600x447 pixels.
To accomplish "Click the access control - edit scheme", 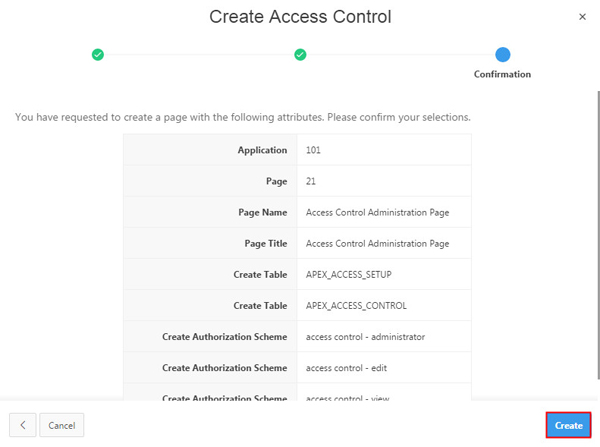I will click(x=346, y=368).
